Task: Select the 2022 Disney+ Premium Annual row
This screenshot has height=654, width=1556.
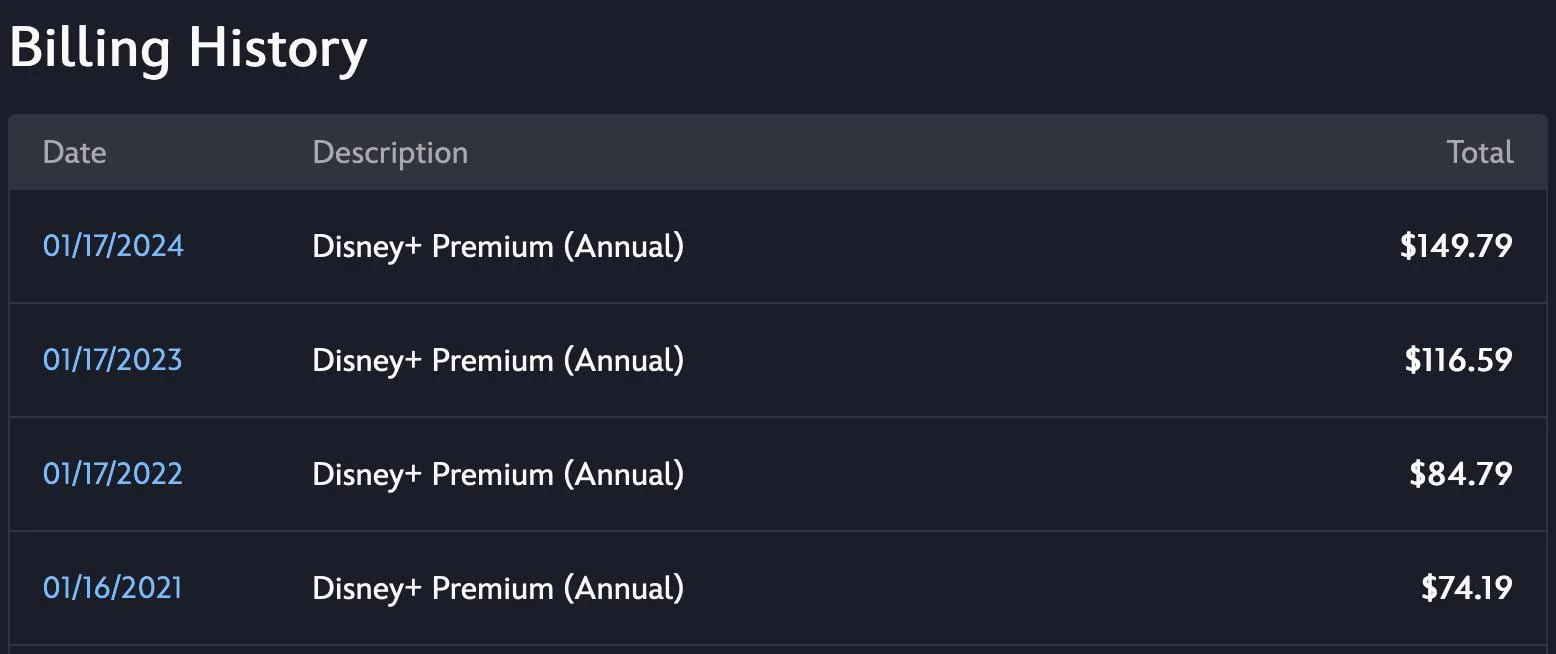Action: pos(778,474)
